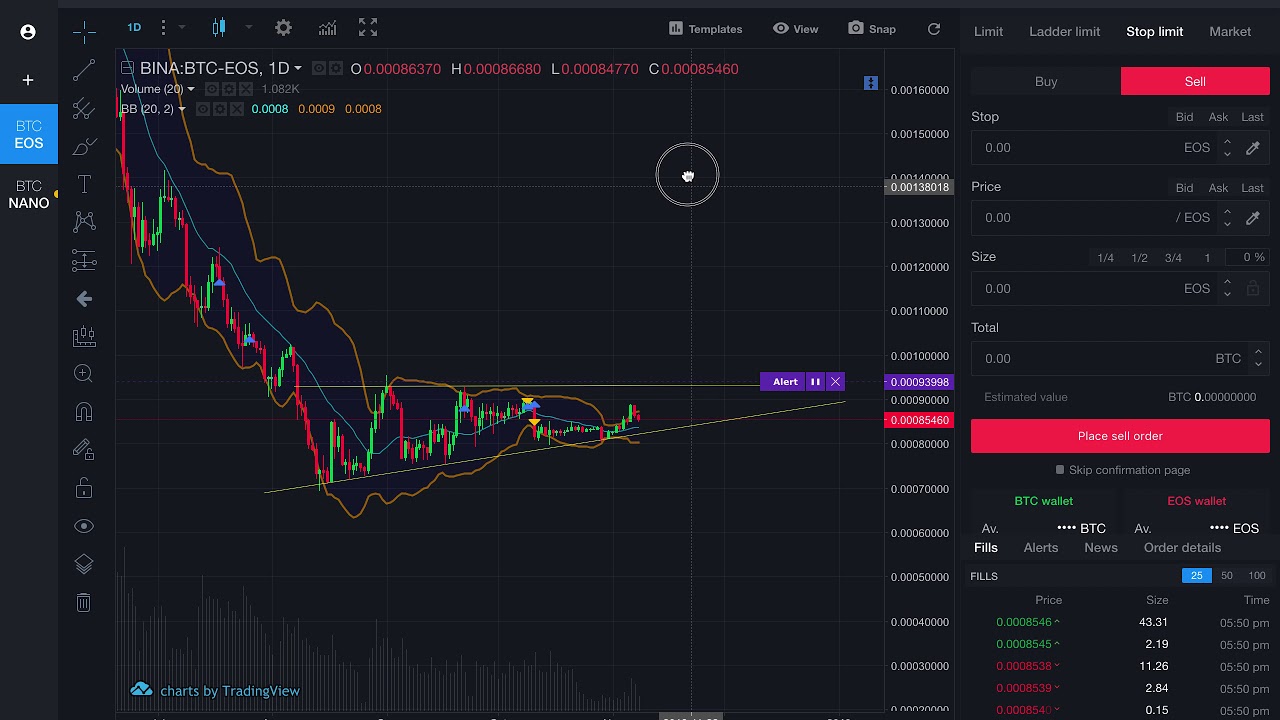Viewport: 1280px width, 720px height.
Task: Open the indicators icon
Action: [327, 28]
